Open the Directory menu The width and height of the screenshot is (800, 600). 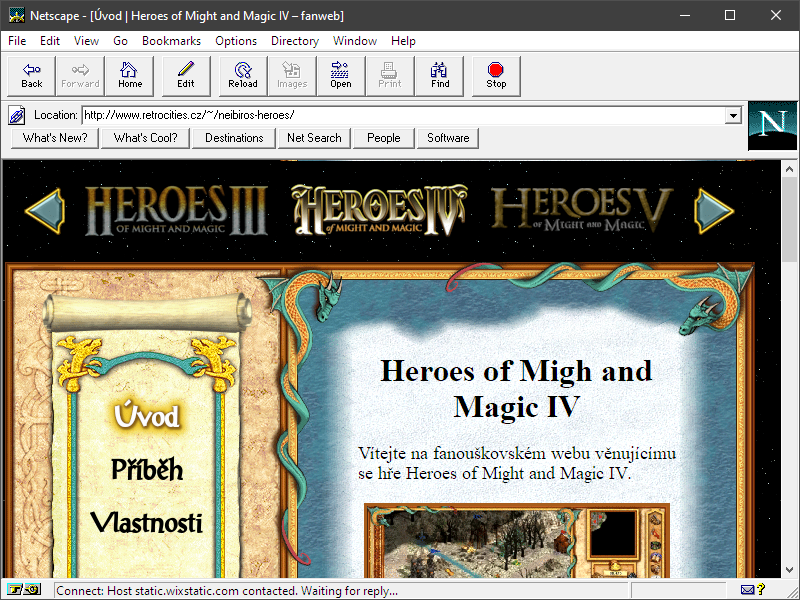[x=294, y=41]
